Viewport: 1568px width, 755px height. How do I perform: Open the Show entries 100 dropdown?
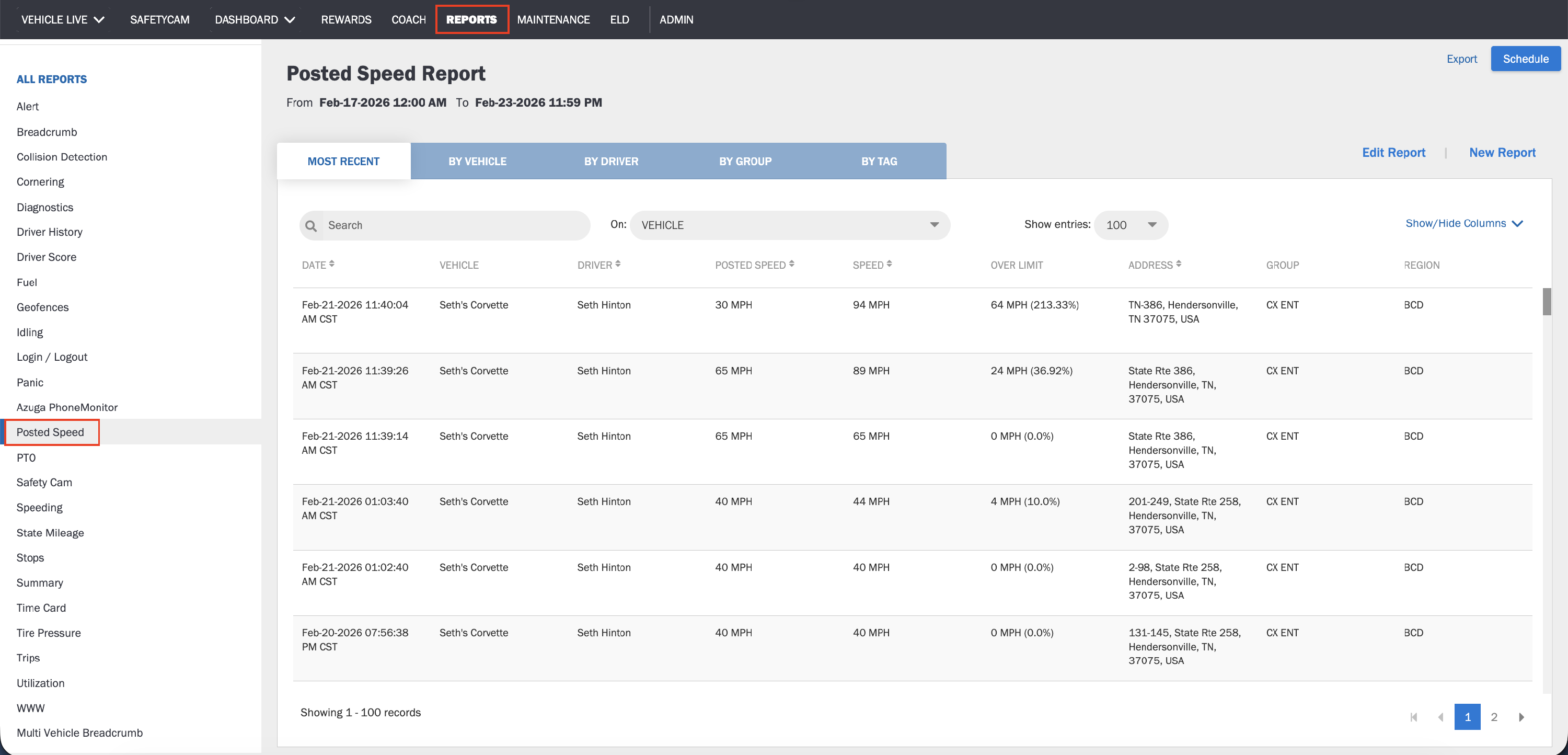(x=1131, y=225)
